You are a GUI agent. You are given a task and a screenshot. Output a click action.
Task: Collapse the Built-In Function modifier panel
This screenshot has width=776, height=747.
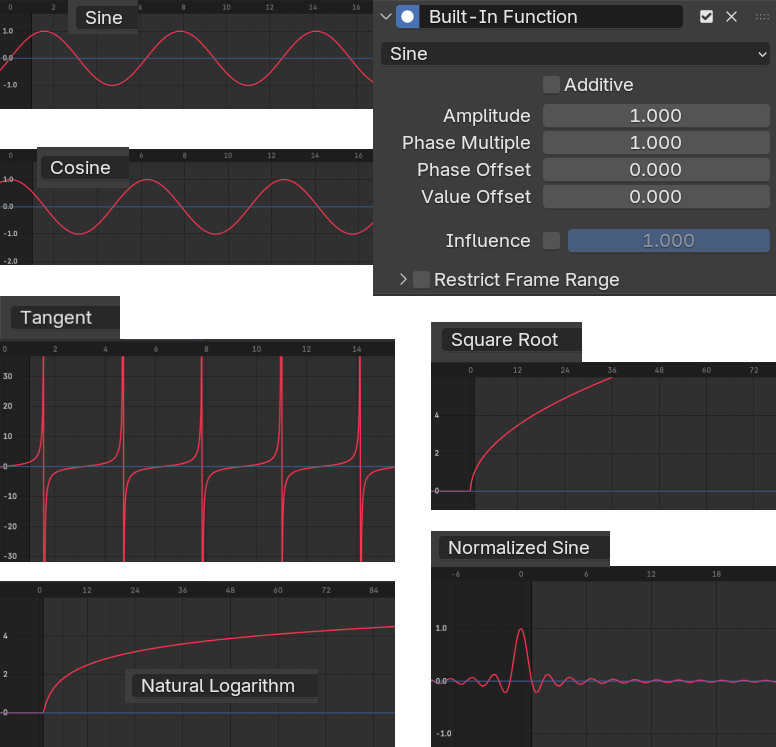click(386, 17)
